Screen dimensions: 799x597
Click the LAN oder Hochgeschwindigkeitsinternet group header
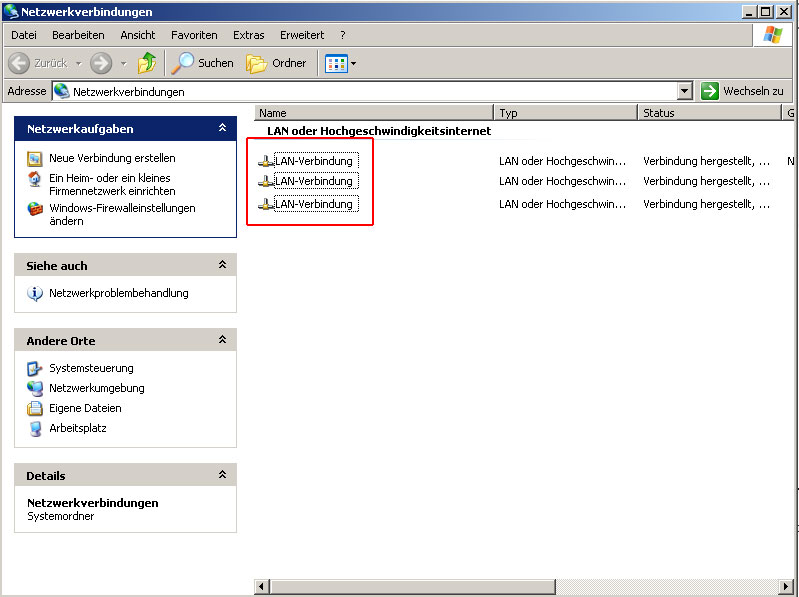[379, 131]
